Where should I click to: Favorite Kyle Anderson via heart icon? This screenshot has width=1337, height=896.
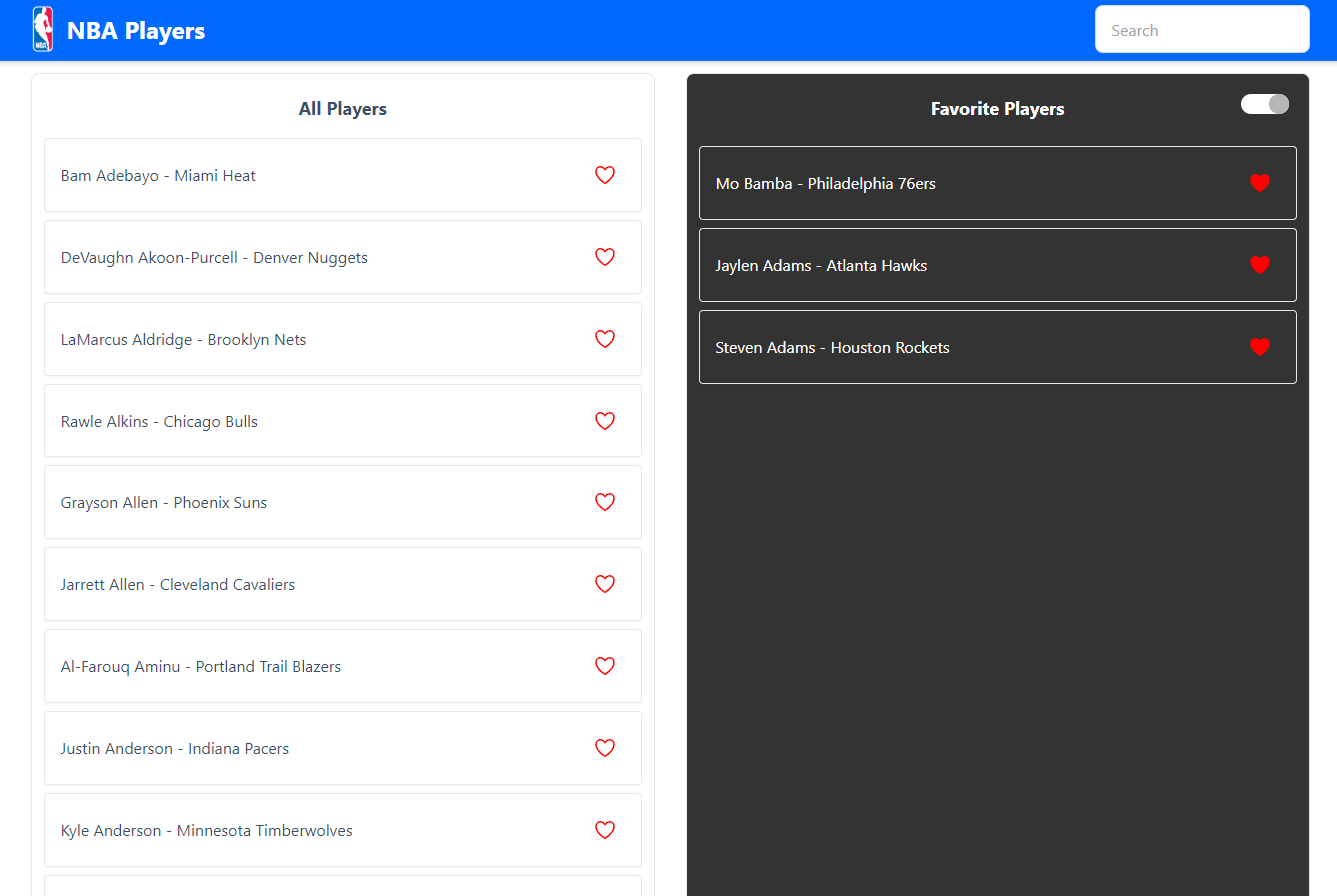tap(605, 830)
